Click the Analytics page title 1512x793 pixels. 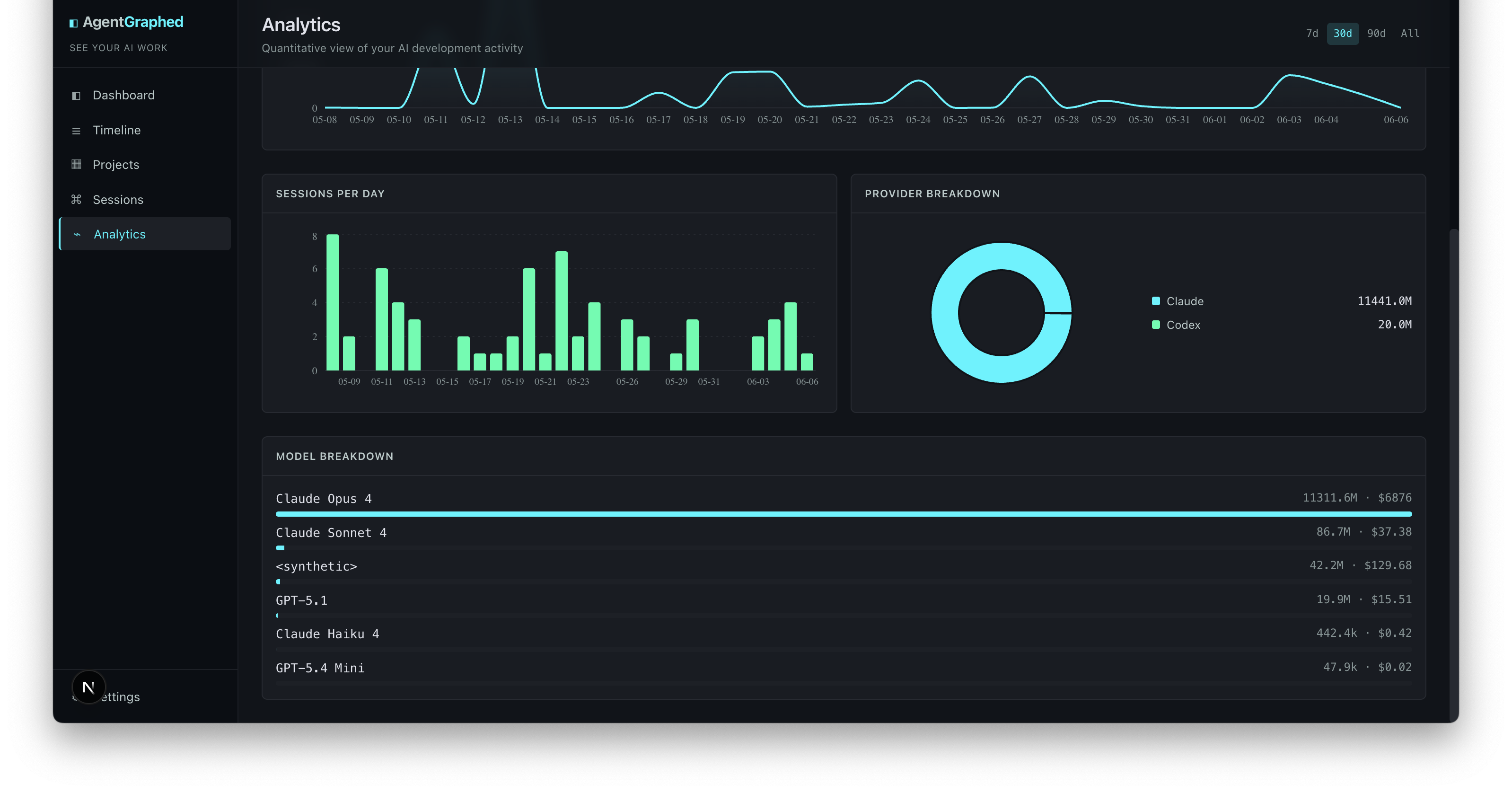point(301,25)
